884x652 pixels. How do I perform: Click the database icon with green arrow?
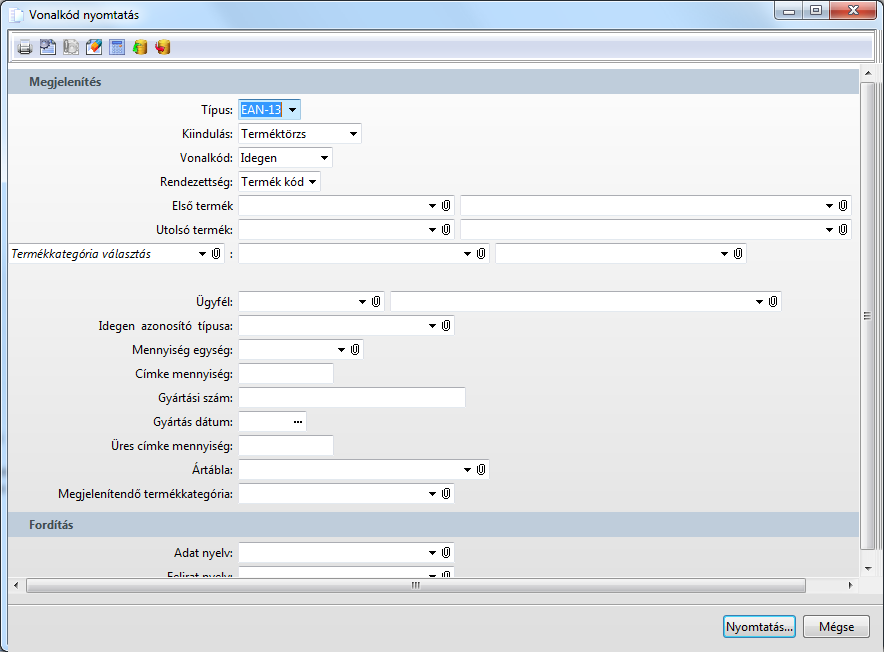[x=140, y=47]
